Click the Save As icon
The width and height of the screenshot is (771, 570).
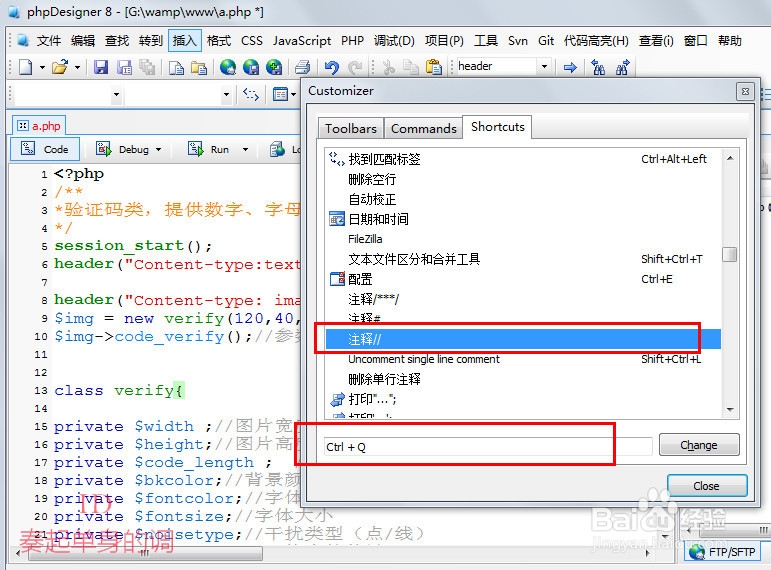tap(124, 67)
